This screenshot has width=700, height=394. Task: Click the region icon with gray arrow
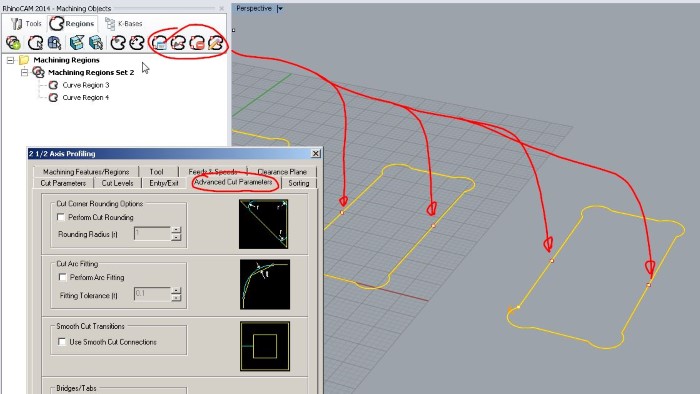point(178,43)
